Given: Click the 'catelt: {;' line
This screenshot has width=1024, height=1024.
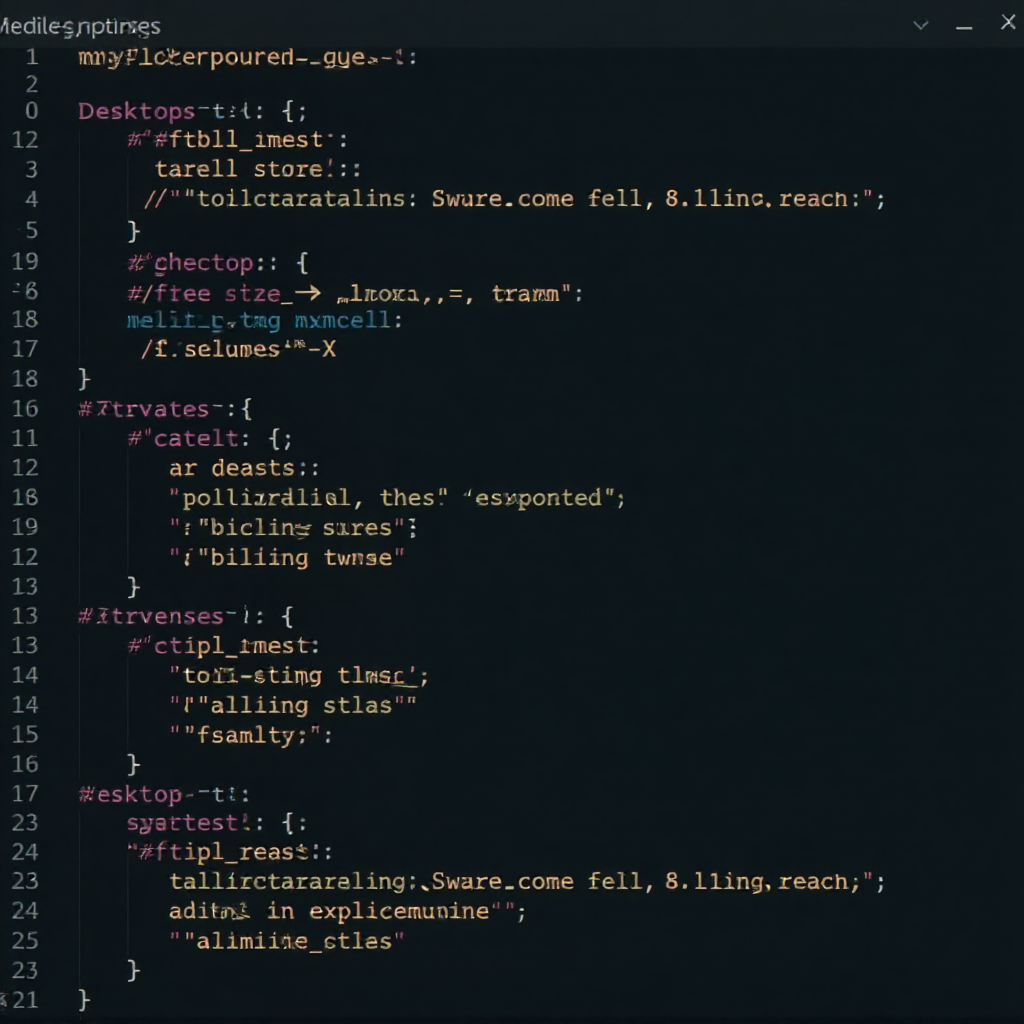Looking at the screenshot, I should (210, 438).
